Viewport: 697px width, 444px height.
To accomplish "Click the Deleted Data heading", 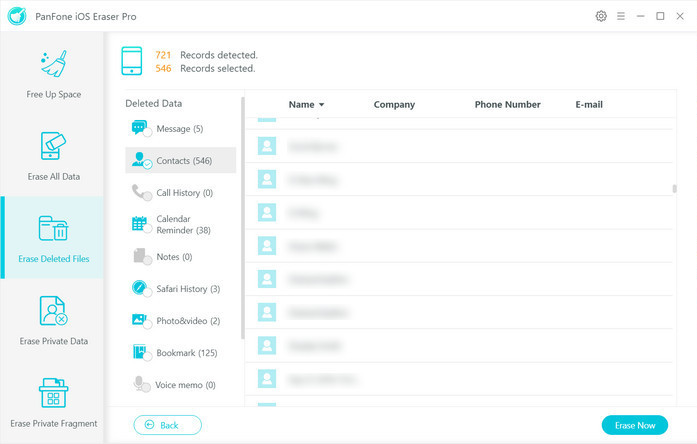I will tap(153, 103).
